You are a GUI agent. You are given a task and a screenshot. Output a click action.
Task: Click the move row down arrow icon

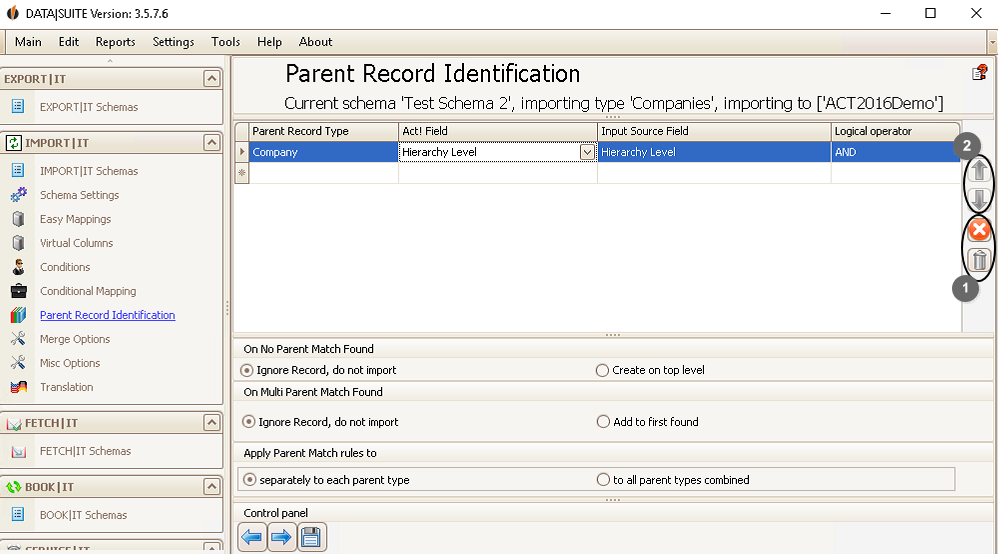tap(979, 198)
